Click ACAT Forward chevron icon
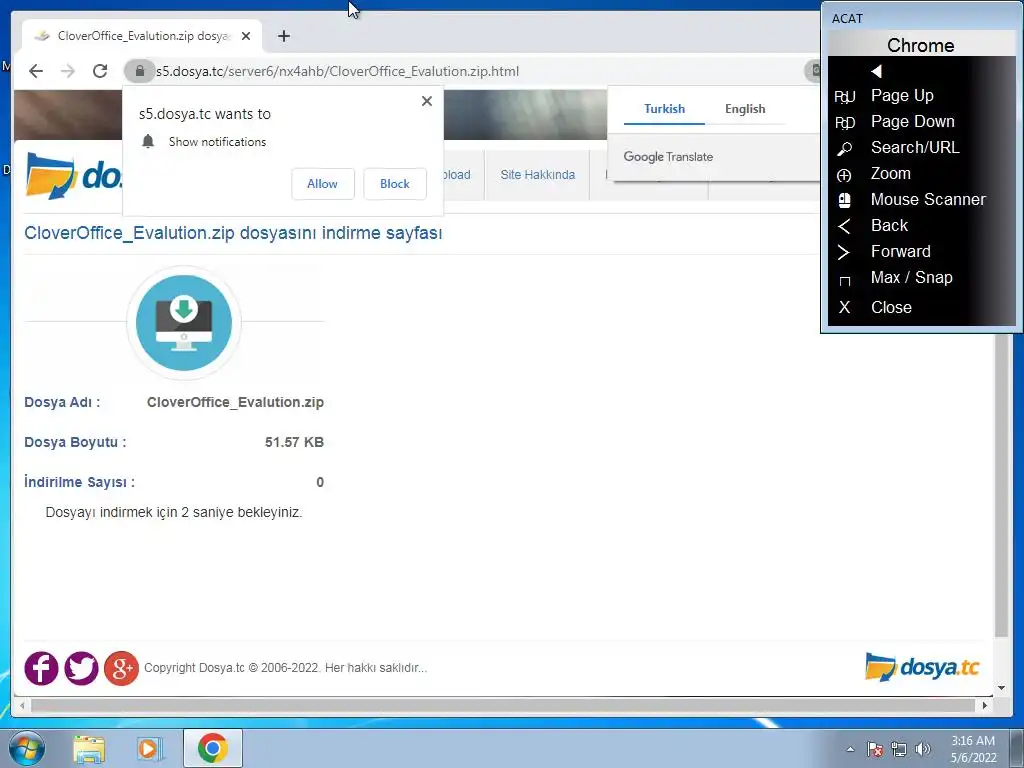 (x=844, y=252)
